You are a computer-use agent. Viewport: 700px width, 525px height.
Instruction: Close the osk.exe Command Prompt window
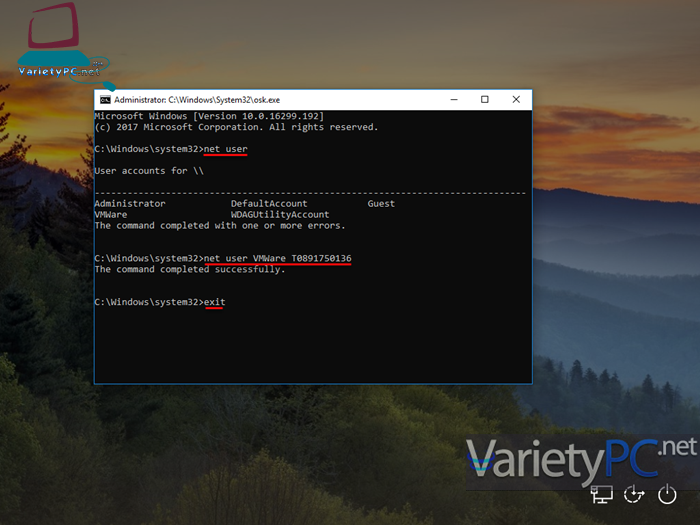point(516,100)
